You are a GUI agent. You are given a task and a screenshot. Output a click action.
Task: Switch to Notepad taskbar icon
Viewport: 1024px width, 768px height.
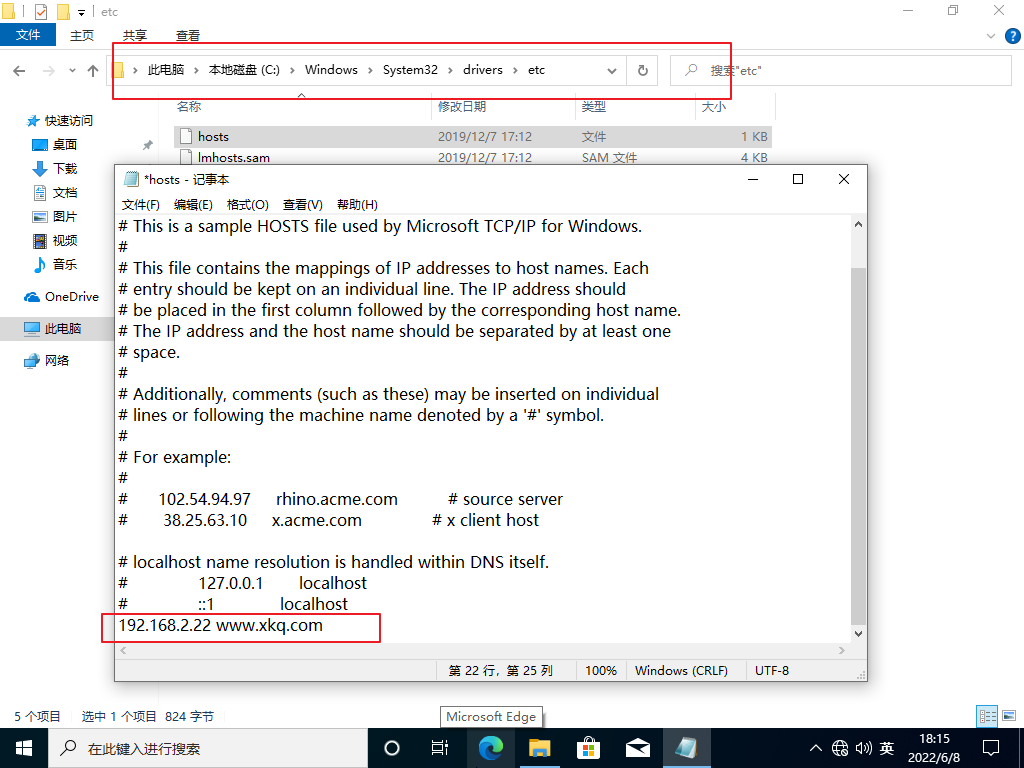click(x=686, y=748)
